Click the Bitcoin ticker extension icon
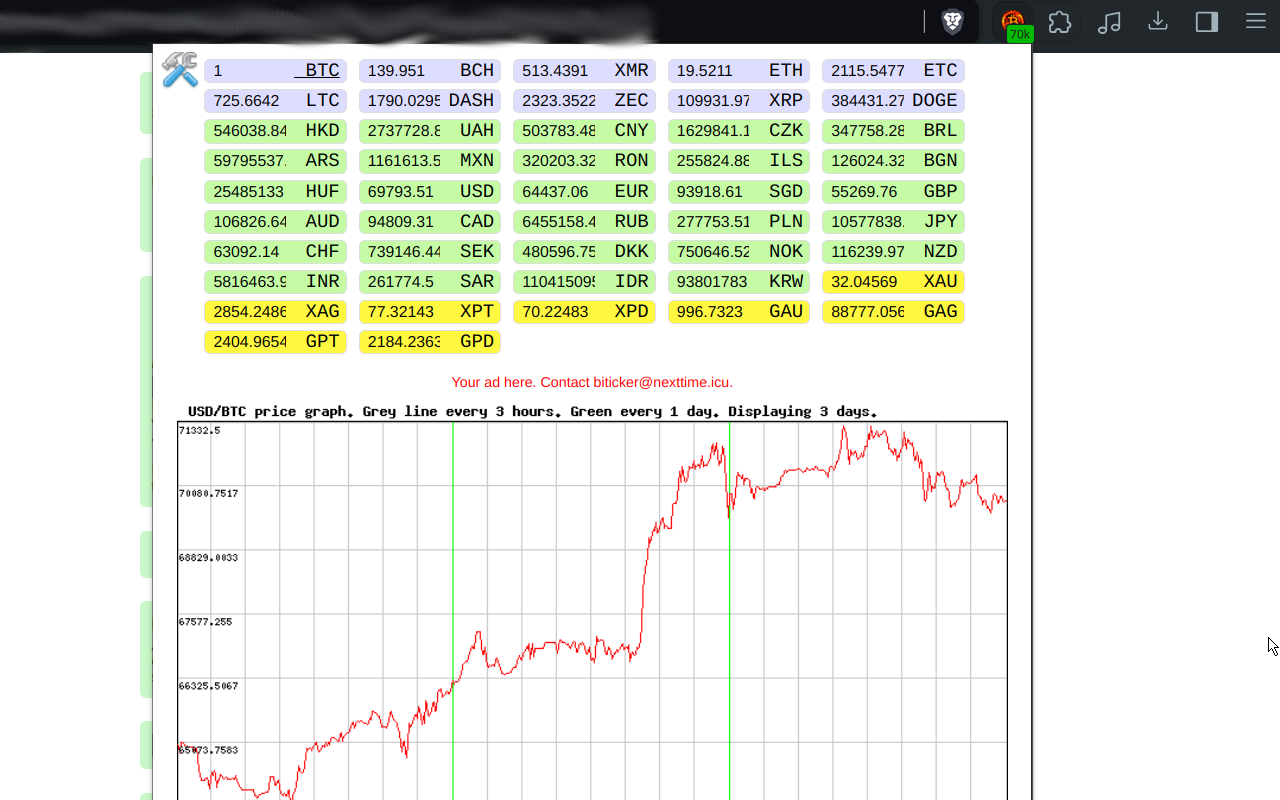The height and width of the screenshot is (800, 1280). tap(1013, 23)
